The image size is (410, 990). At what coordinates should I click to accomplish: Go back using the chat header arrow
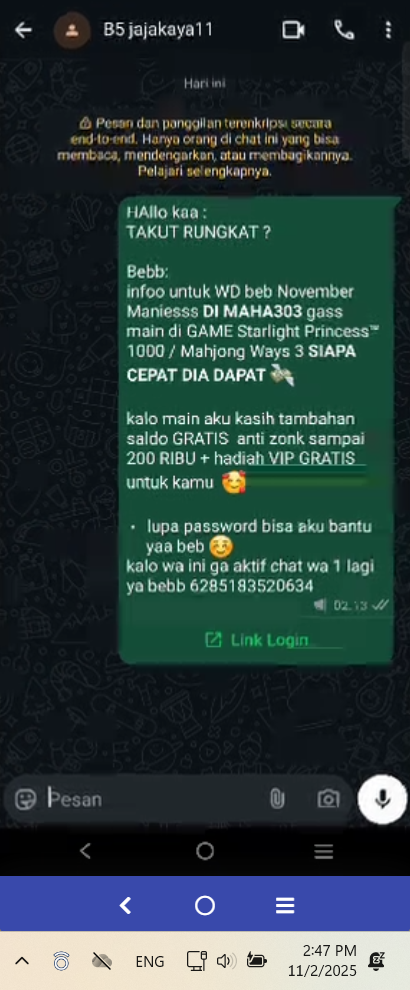(x=23, y=30)
